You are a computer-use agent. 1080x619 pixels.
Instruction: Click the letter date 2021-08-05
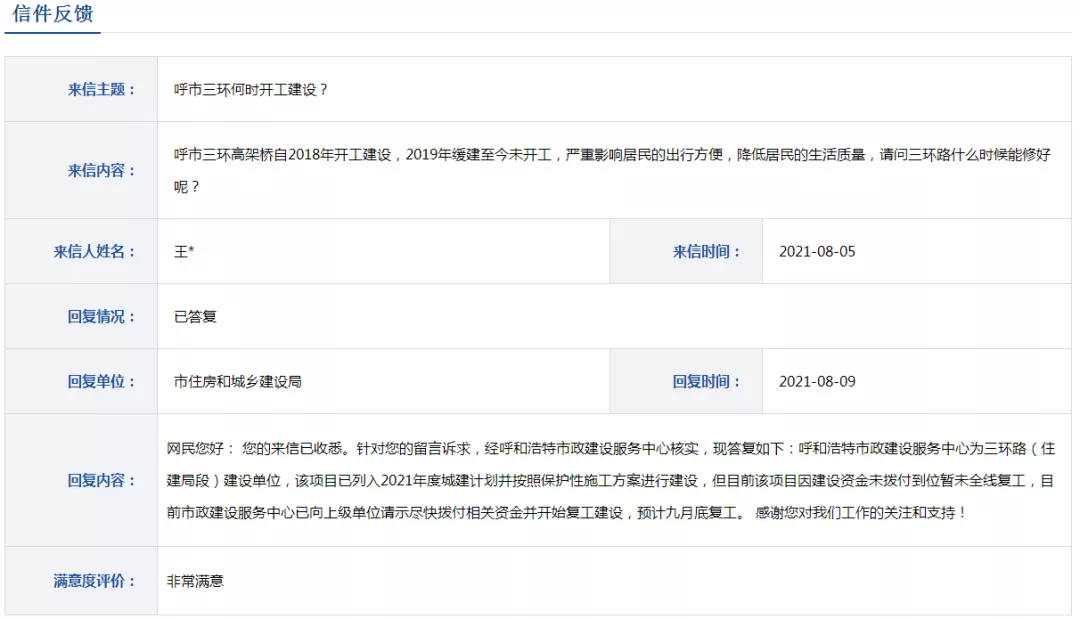click(817, 251)
